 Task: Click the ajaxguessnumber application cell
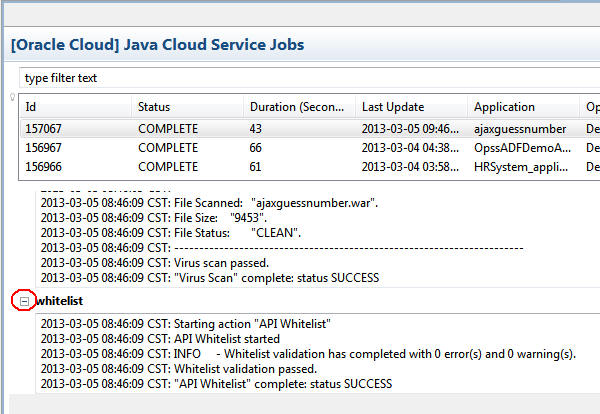[x=520, y=128]
